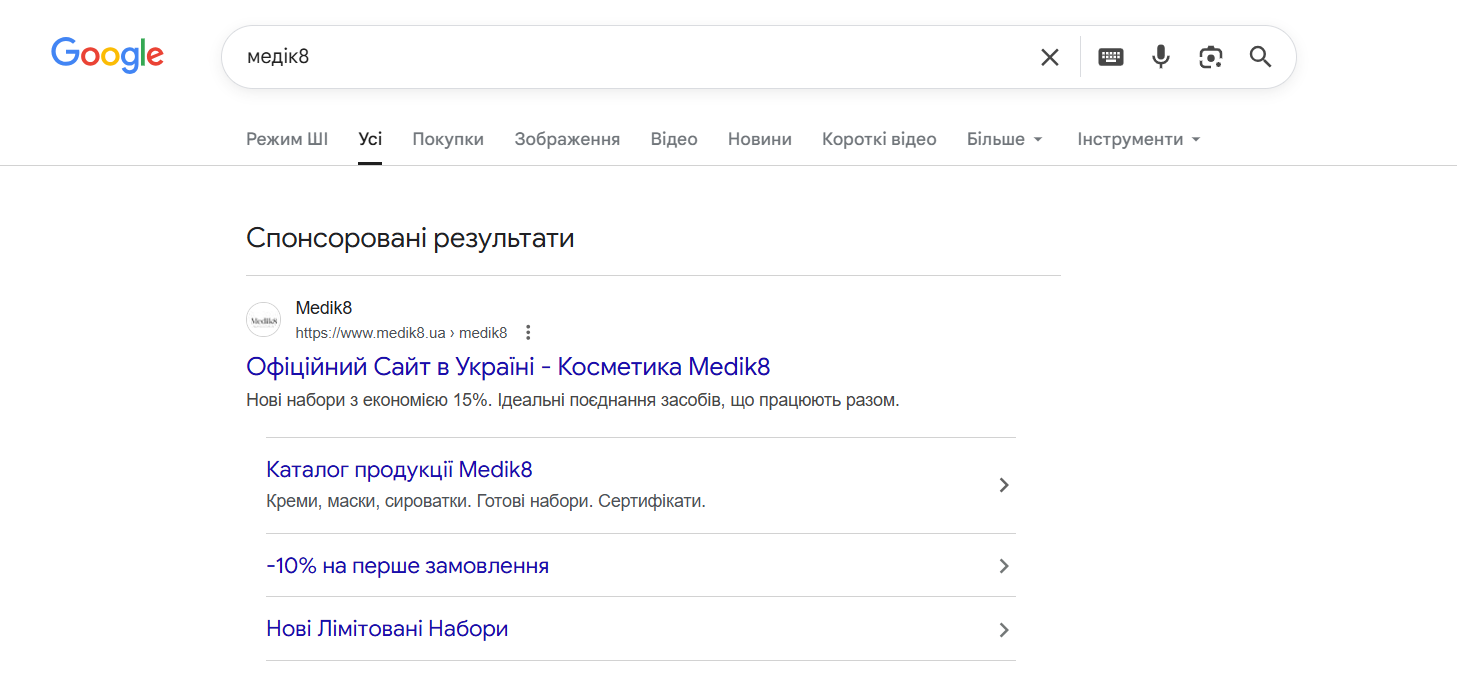This screenshot has width=1457, height=685.
Task: Open the three-dot menu next to the medik8.ua URL
Action: pos(529,333)
